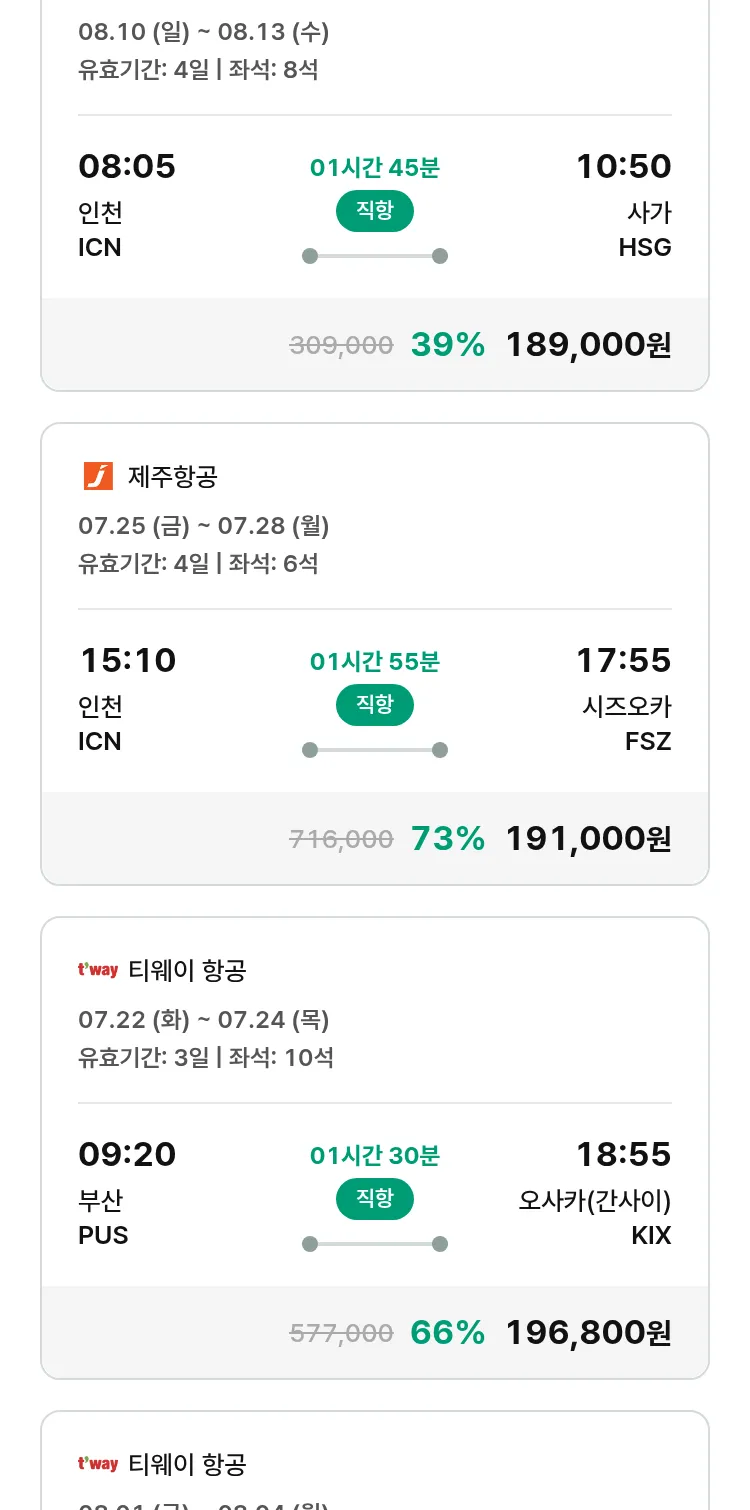Click route line under the PUS–KIX flight

(375, 1244)
